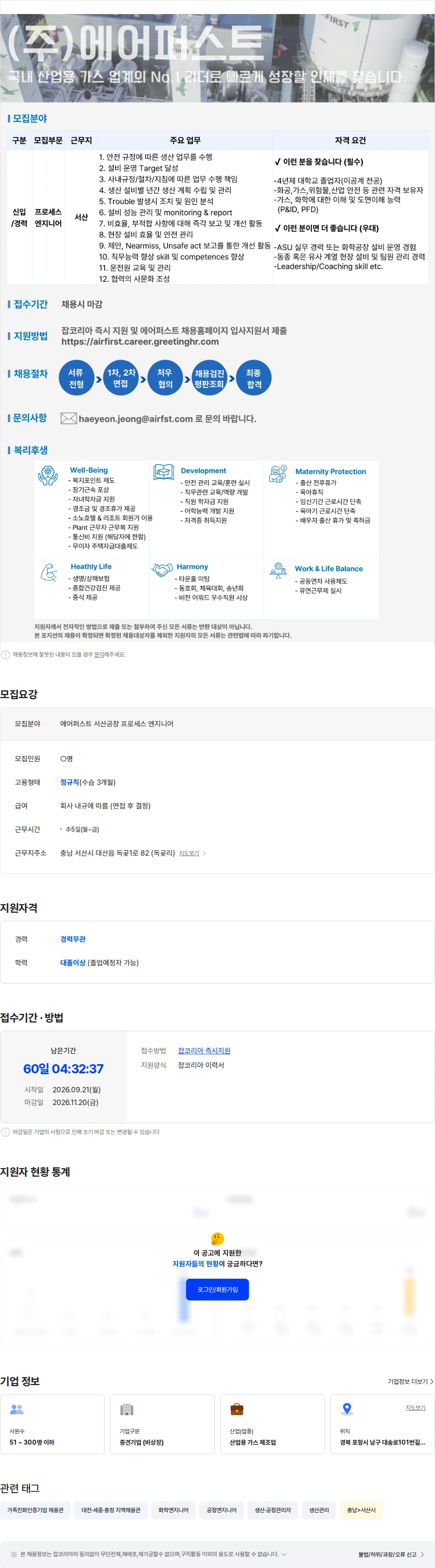
Task: Click the 2026.11.20(금) deadline date
Action: pos(75,1102)
